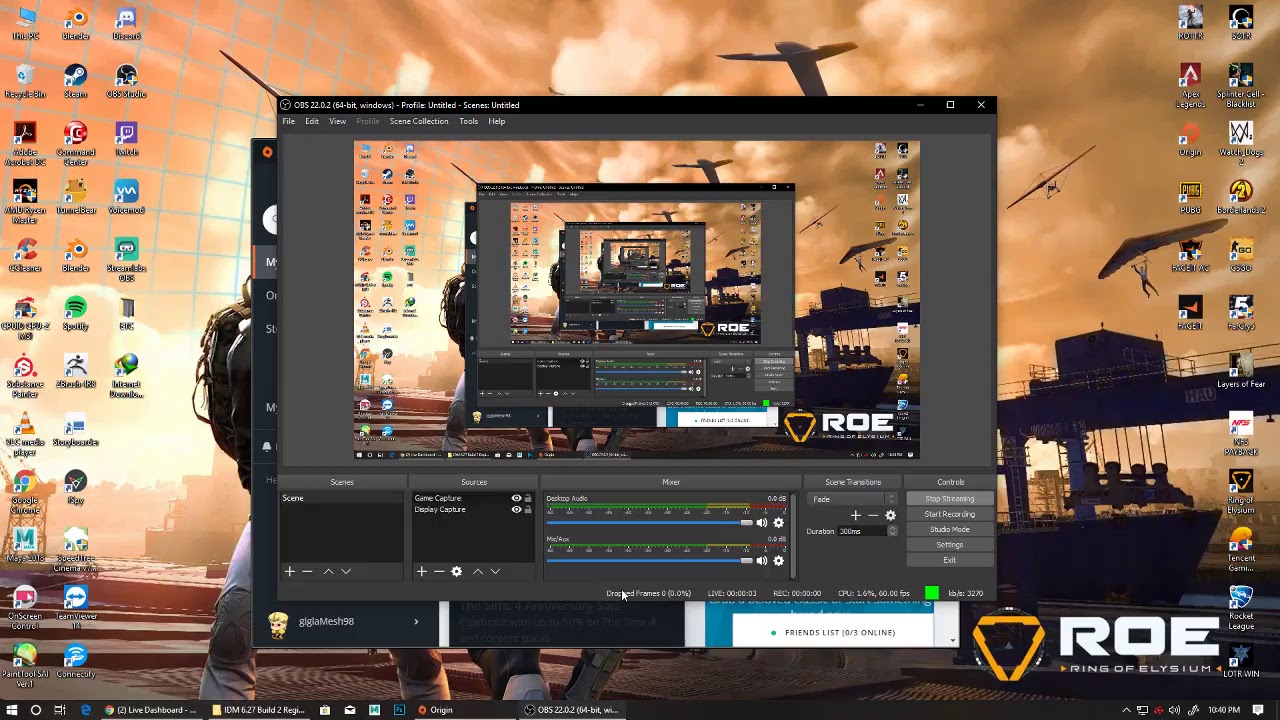Open transition properties gear in Scene Transitions
The image size is (1280, 720).
891,515
